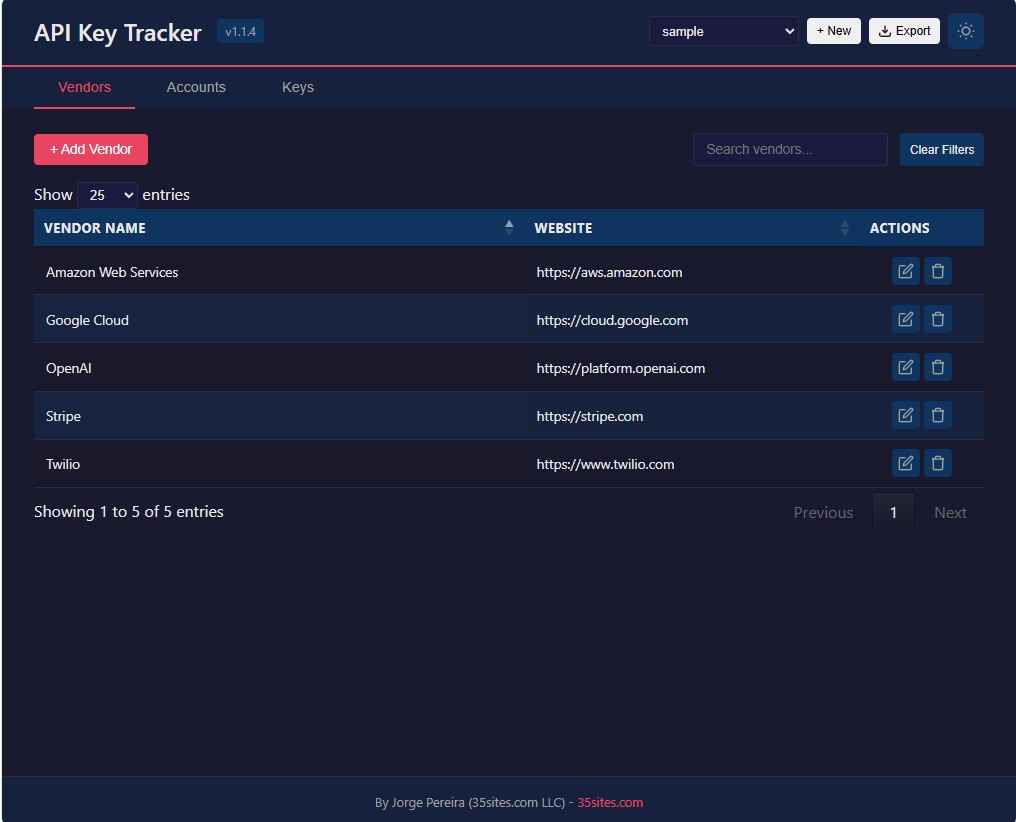
Task: Go to Previous page
Action: click(x=823, y=512)
